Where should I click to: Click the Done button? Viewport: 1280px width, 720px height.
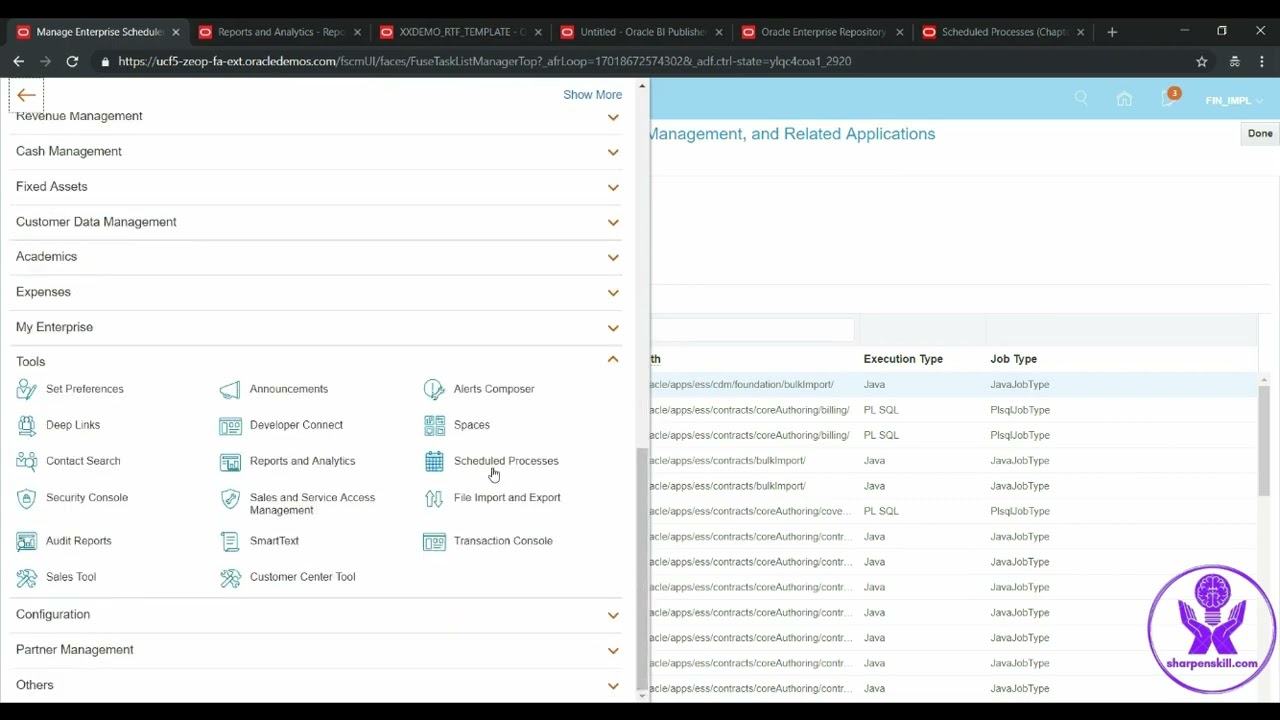(x=1259, y=133)
